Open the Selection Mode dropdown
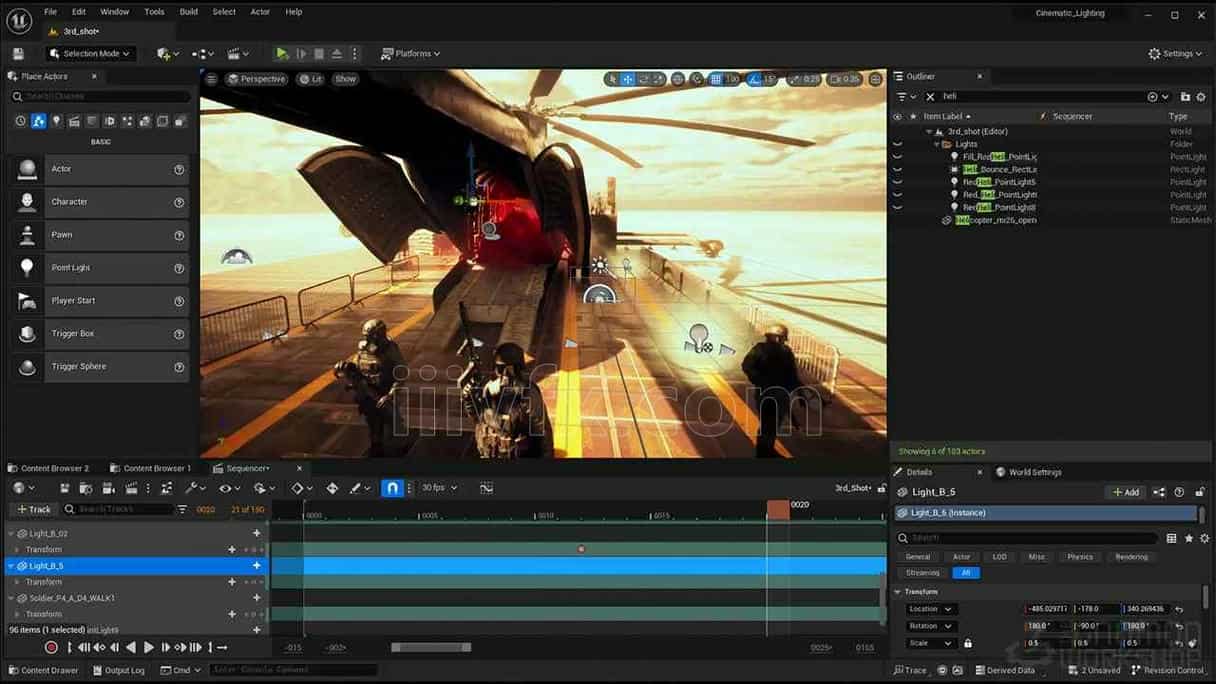Image resolution: width=1216 pixels, height=684 pixels. point(89,53)
